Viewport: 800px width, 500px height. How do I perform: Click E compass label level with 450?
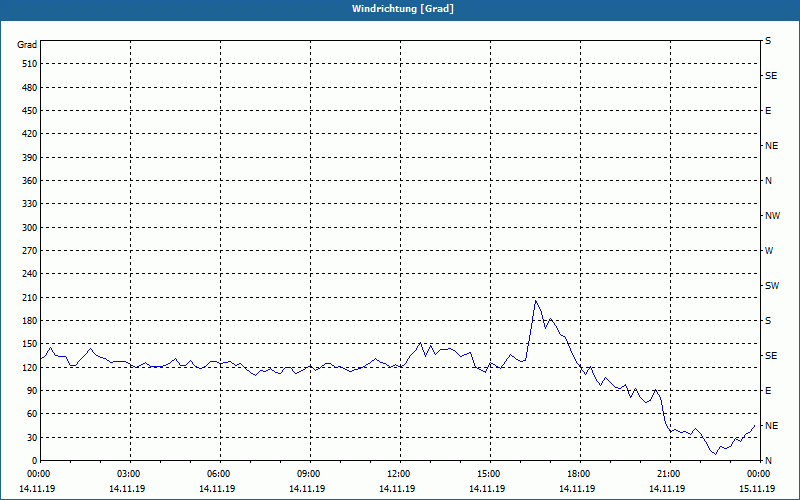(768, 111)
